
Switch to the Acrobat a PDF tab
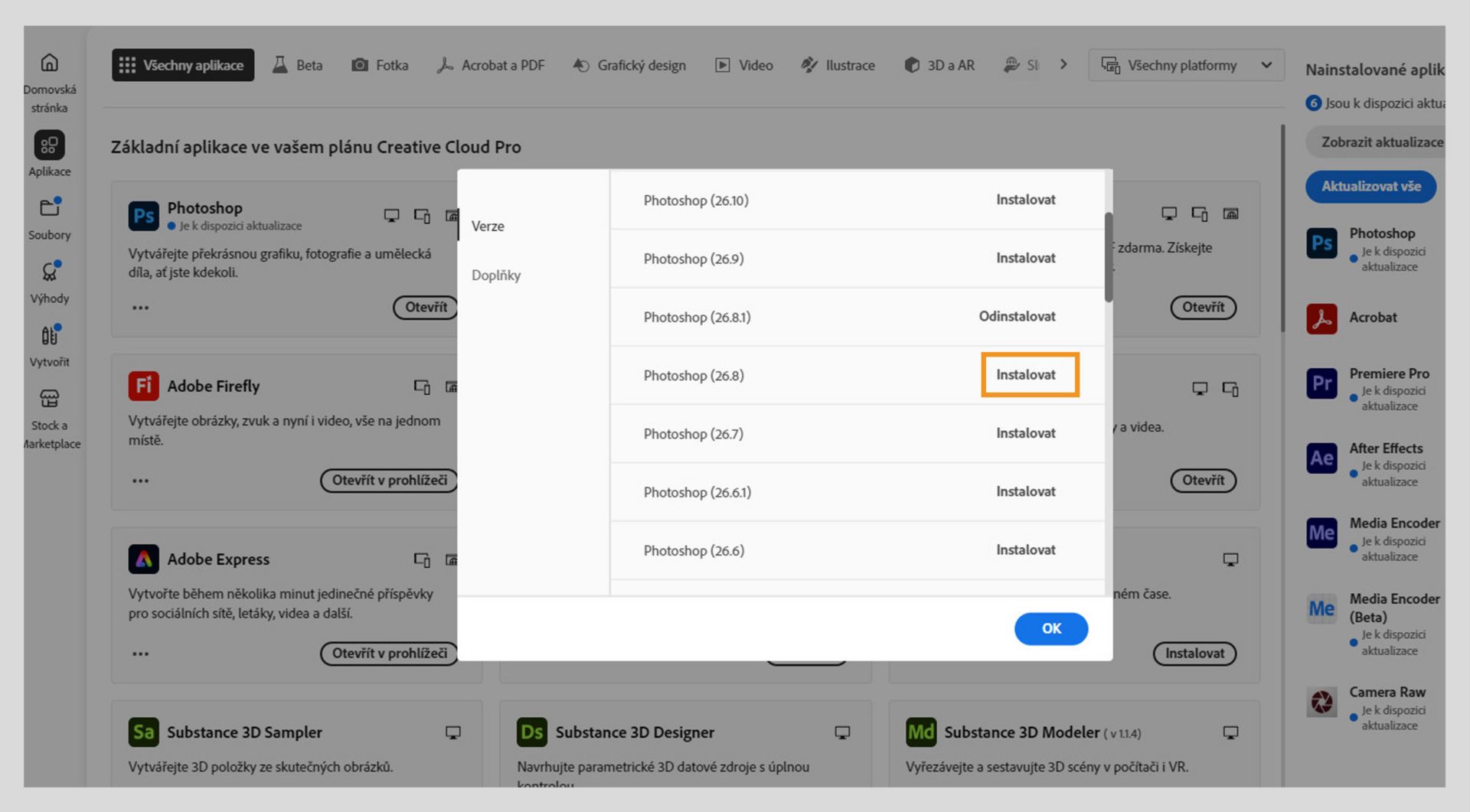point(491,65)
